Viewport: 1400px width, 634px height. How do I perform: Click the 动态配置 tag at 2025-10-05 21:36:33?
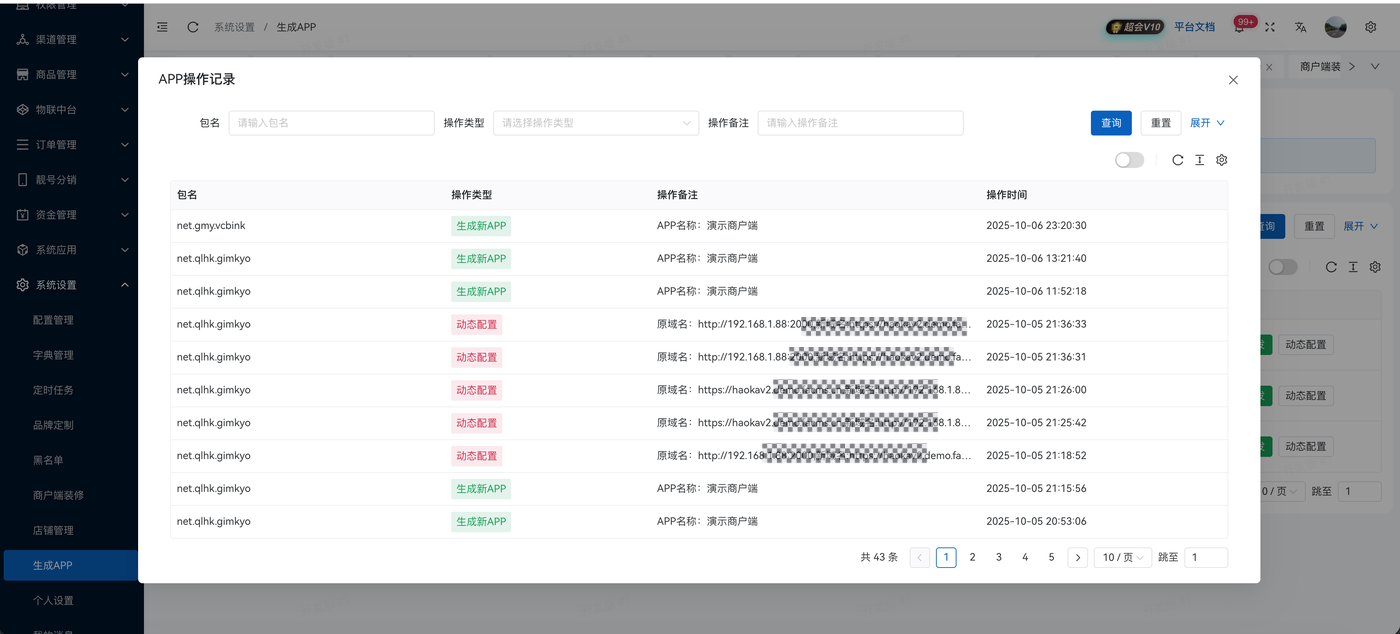[477, 325]
